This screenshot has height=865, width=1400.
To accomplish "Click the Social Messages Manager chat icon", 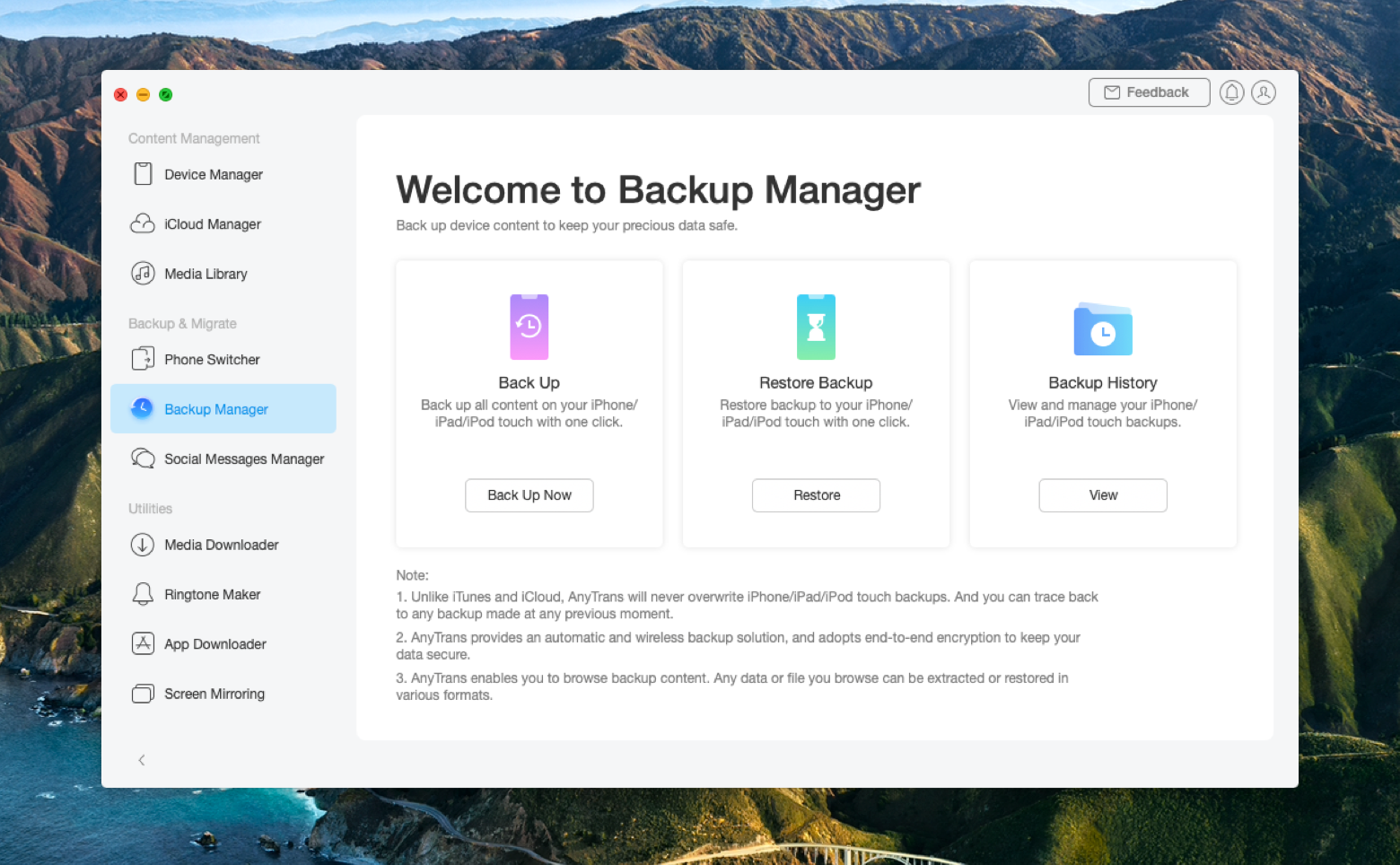I will [143, 459].
